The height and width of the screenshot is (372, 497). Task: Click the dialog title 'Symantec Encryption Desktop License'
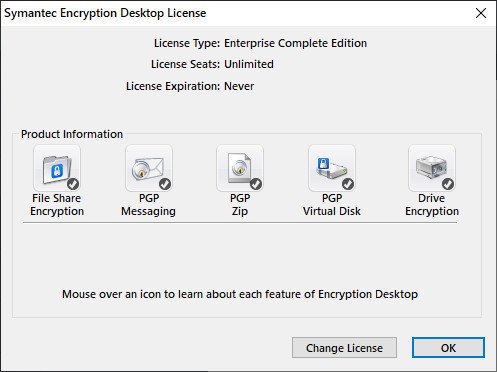105,13
